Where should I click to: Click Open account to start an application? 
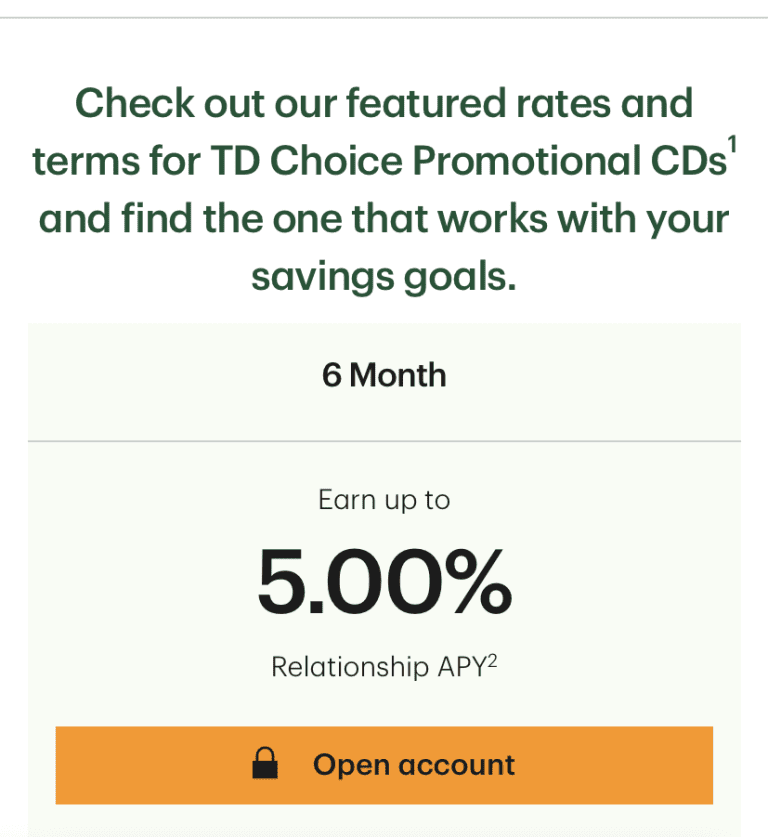point(384,764)
